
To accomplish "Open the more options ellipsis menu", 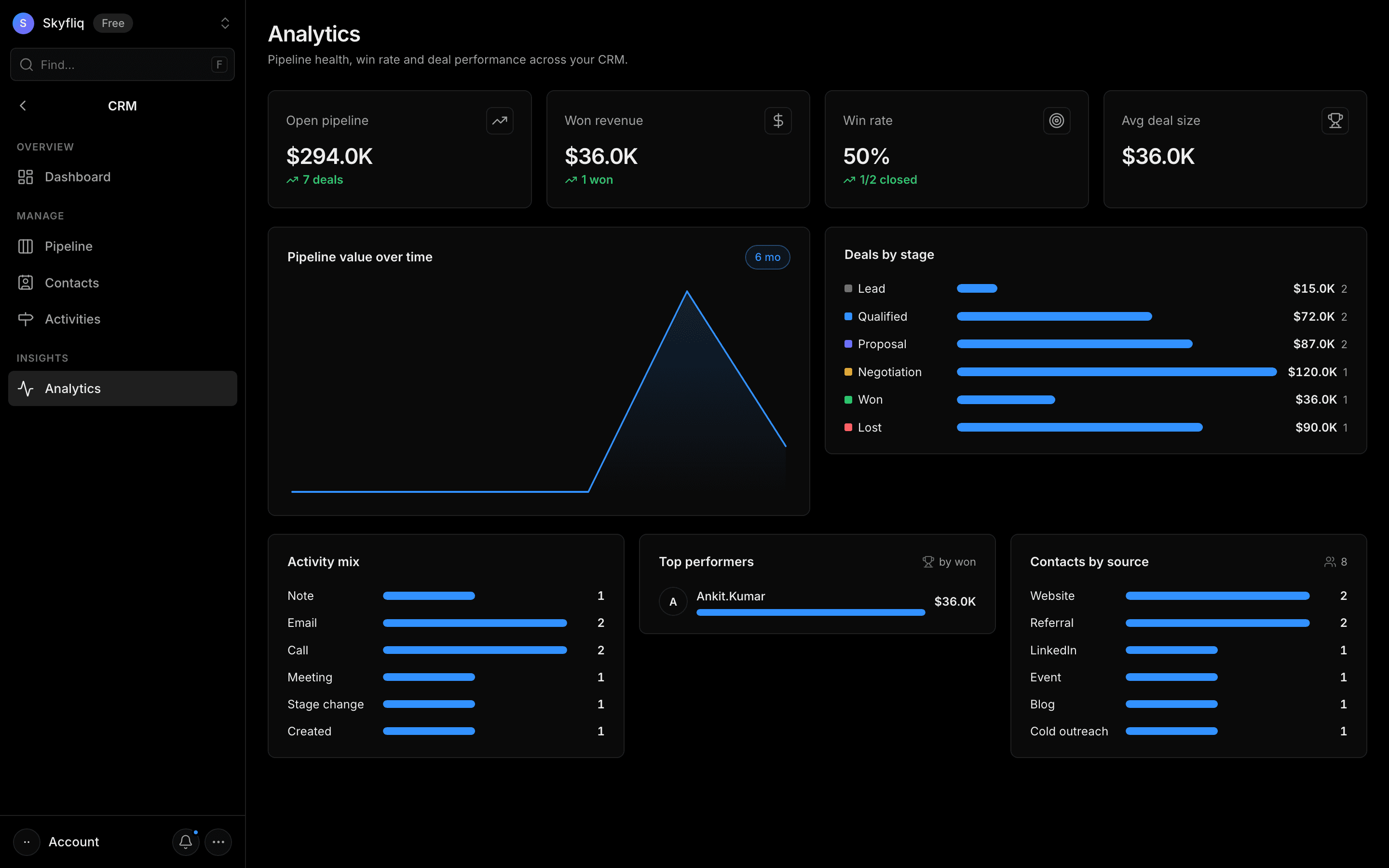I will [218, 841].
